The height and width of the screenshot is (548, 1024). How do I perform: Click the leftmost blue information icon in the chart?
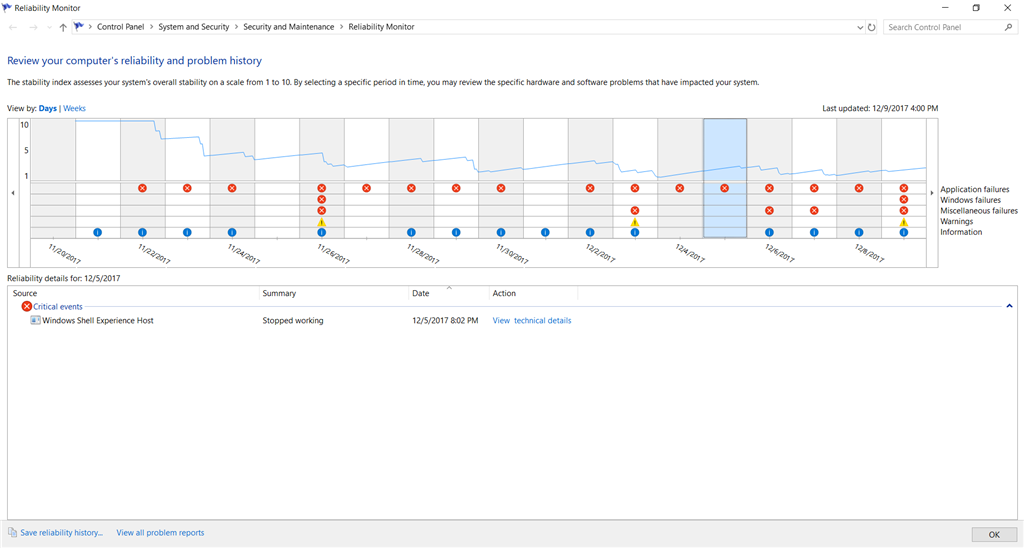tap(98, 232)
